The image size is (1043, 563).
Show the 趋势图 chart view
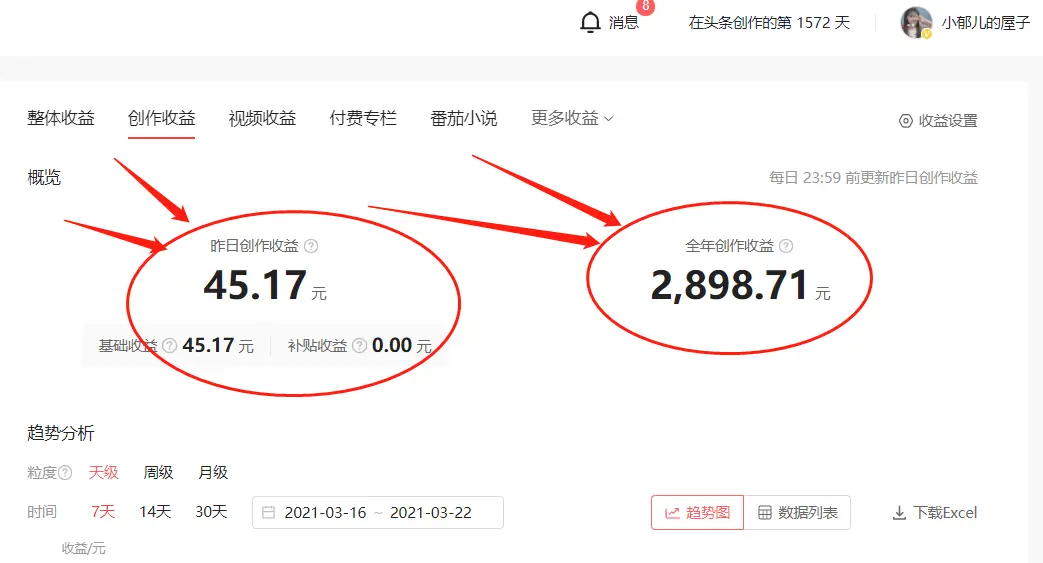click(x=697, y=513)
